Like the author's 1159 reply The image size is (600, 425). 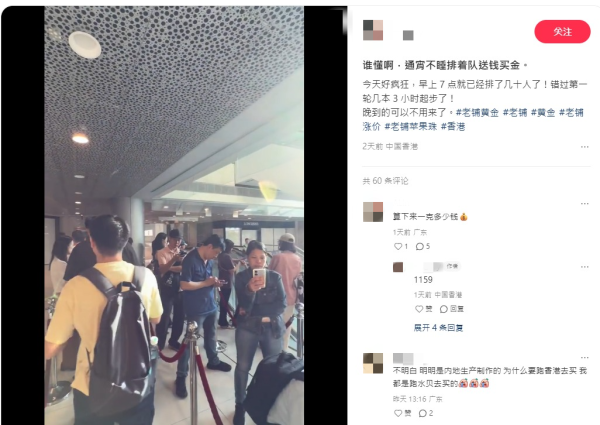(x=424, y=309)
